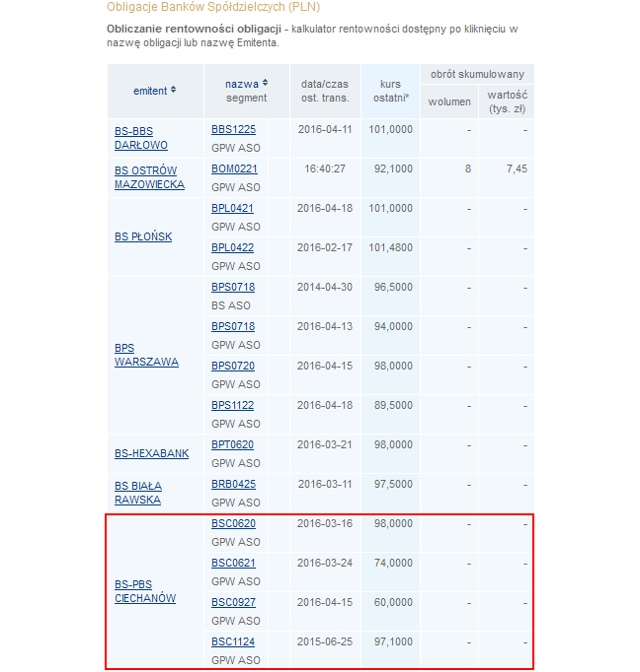Open bond BPS0720 details

(x=233, y=366)
